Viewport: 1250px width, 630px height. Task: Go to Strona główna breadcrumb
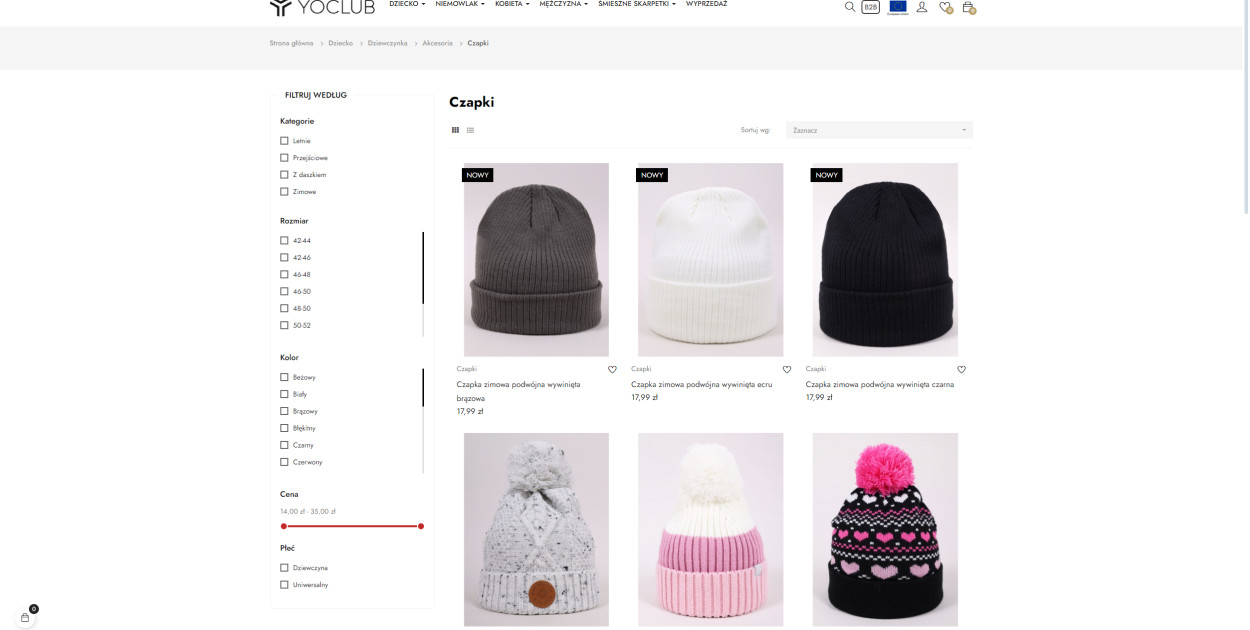click(x=291, y=43)
